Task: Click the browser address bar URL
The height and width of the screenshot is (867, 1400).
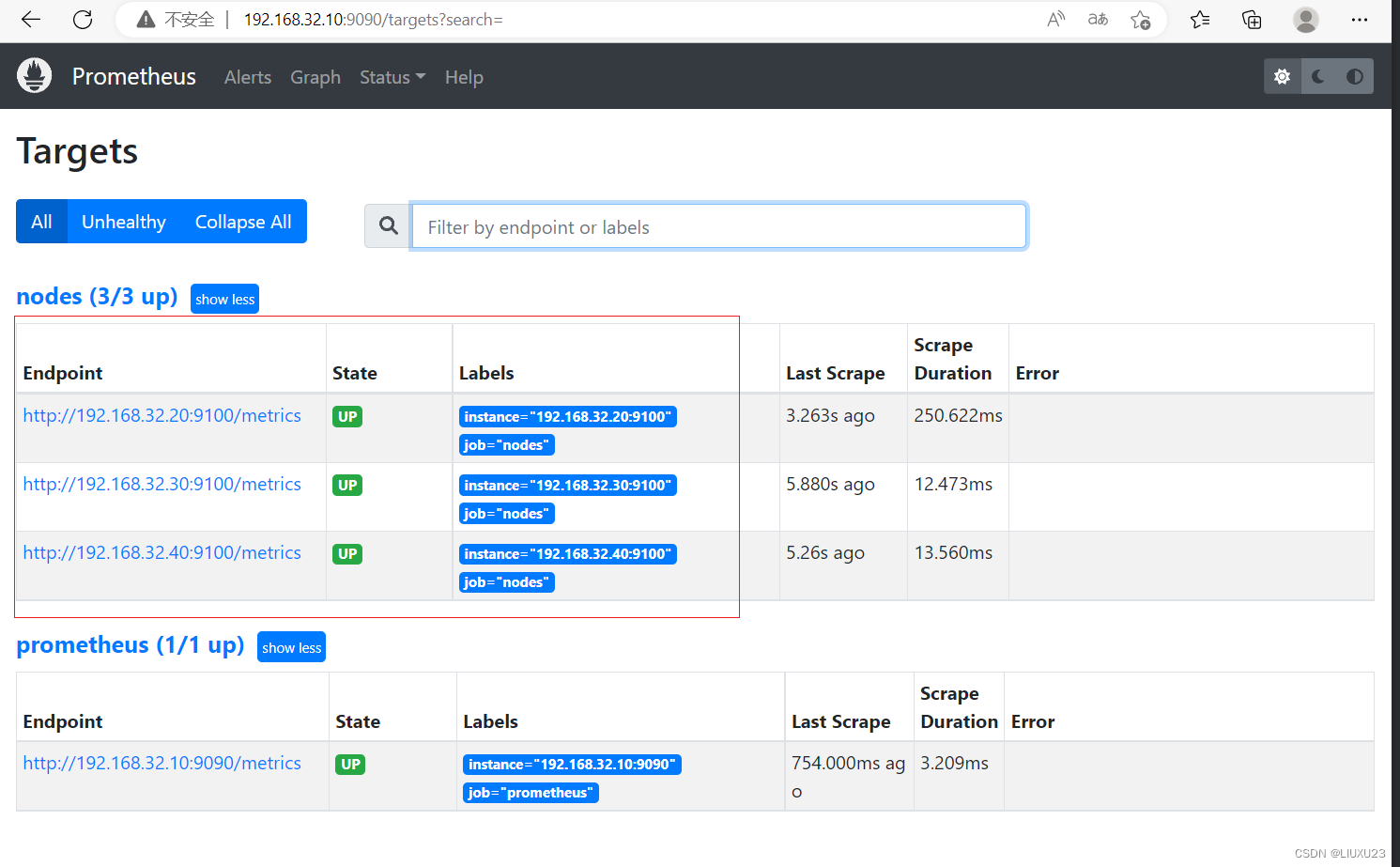Action: coord(374,20)
